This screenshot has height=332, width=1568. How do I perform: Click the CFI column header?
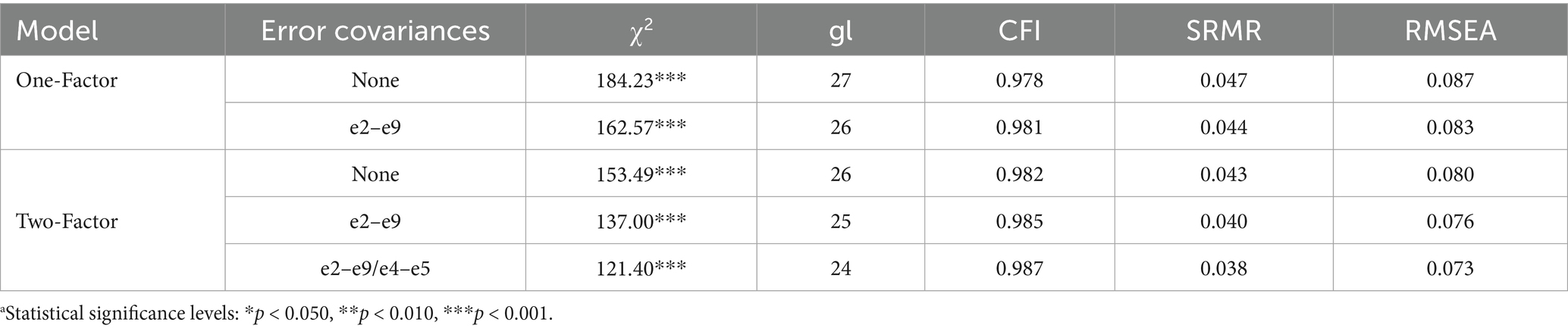click(x=1019, y=30)
